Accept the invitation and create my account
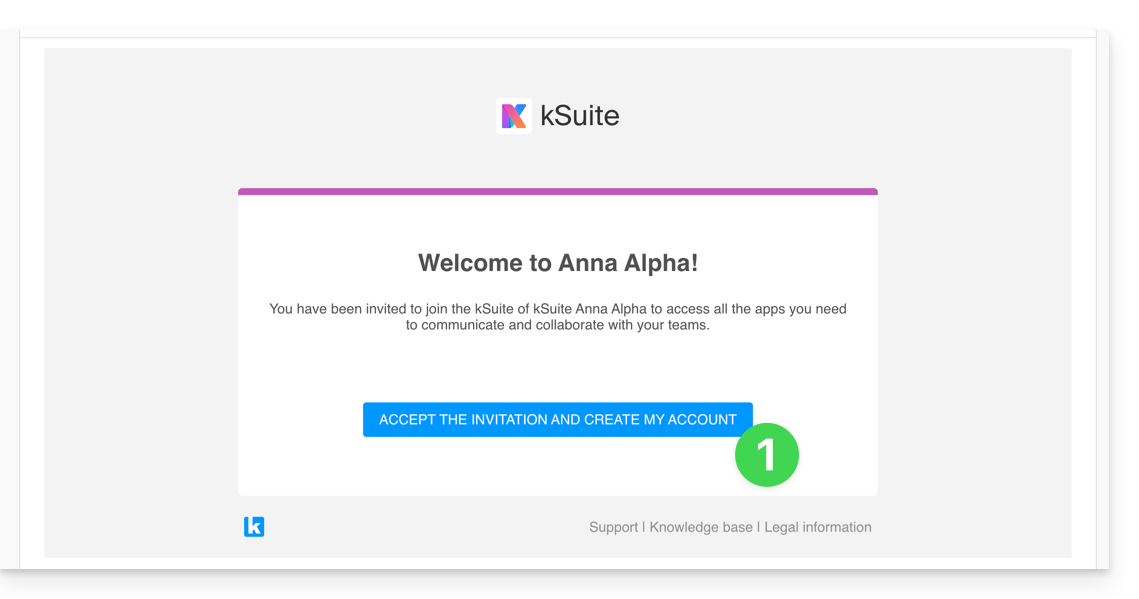 [557, 420]
